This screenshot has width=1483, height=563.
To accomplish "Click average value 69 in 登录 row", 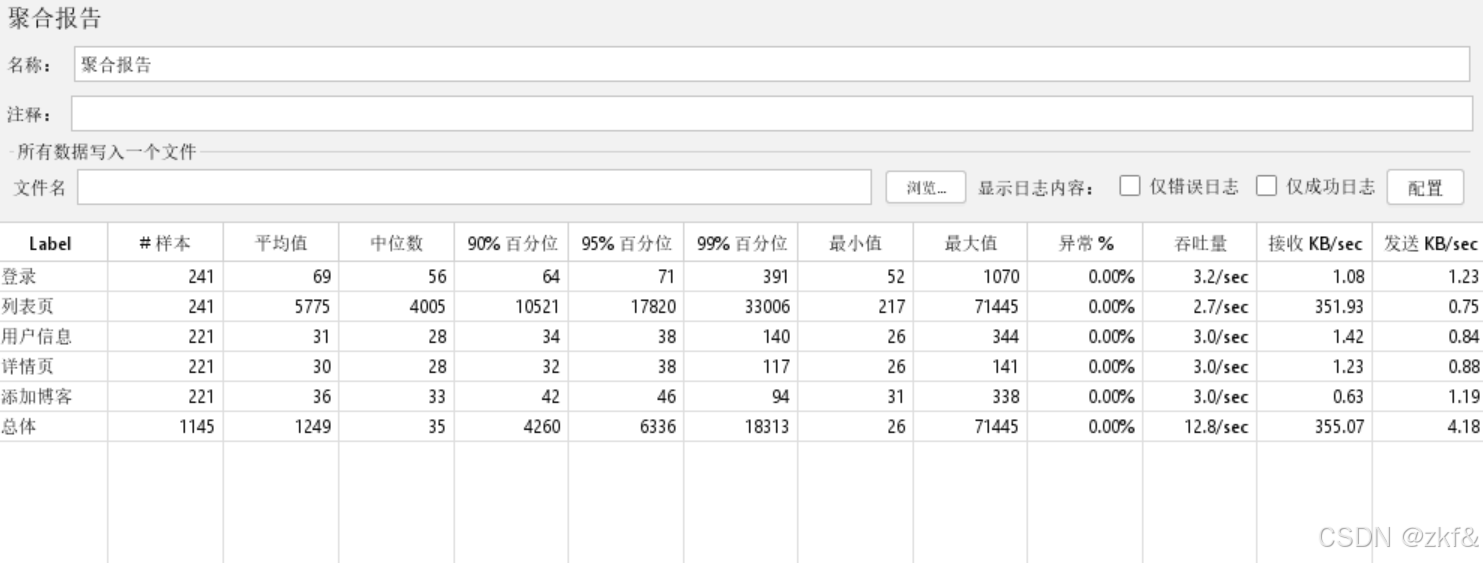I will 322,276.
